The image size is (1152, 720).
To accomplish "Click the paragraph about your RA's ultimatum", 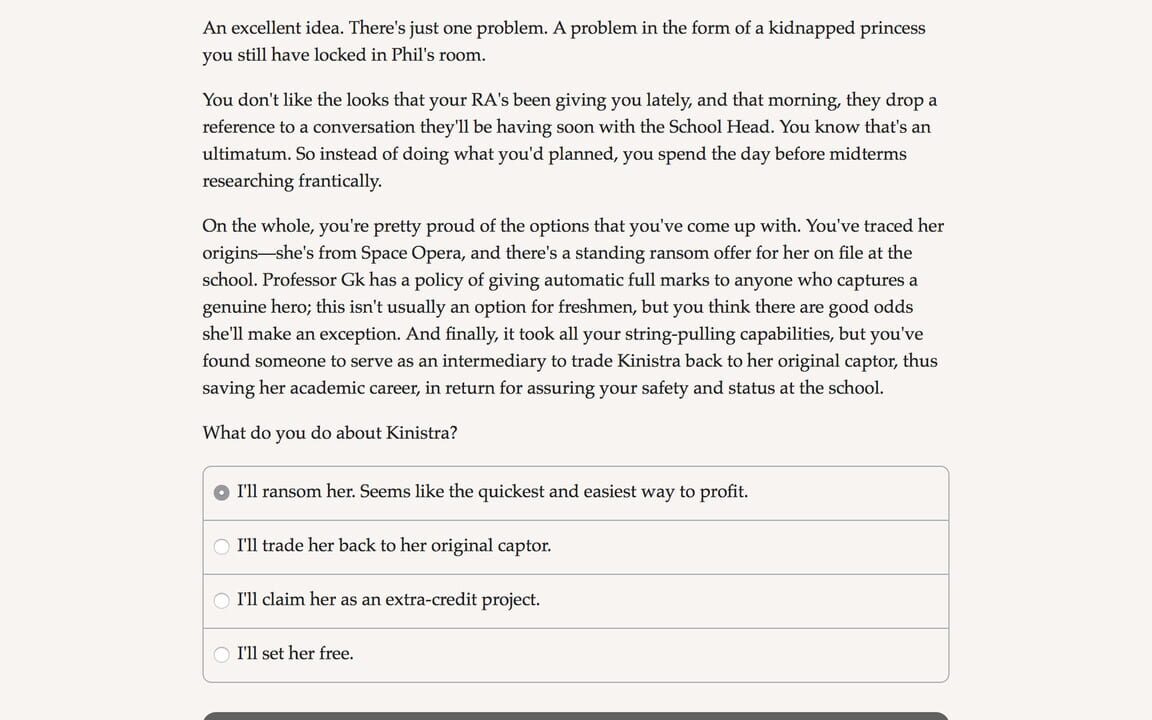I will pos(570,140).
